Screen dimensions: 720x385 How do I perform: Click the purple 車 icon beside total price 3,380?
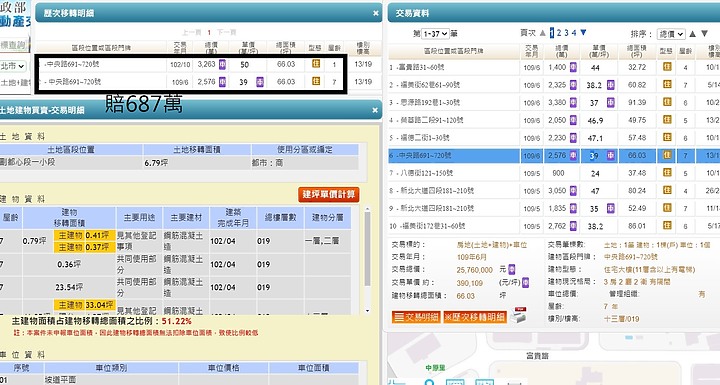click(x=573, y=102)
